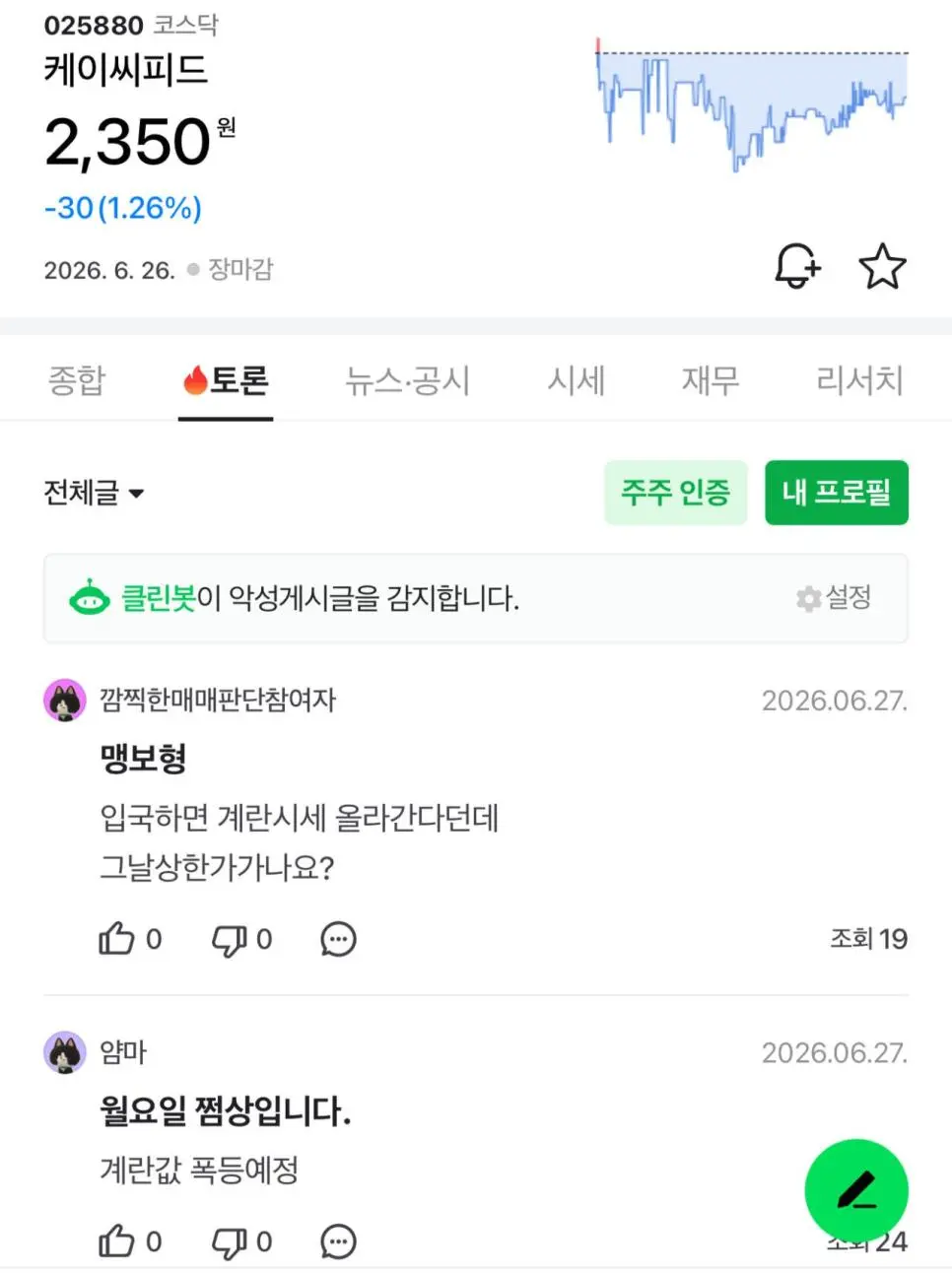Switch to the 뉴스·공시 tab

click(407, 379)
